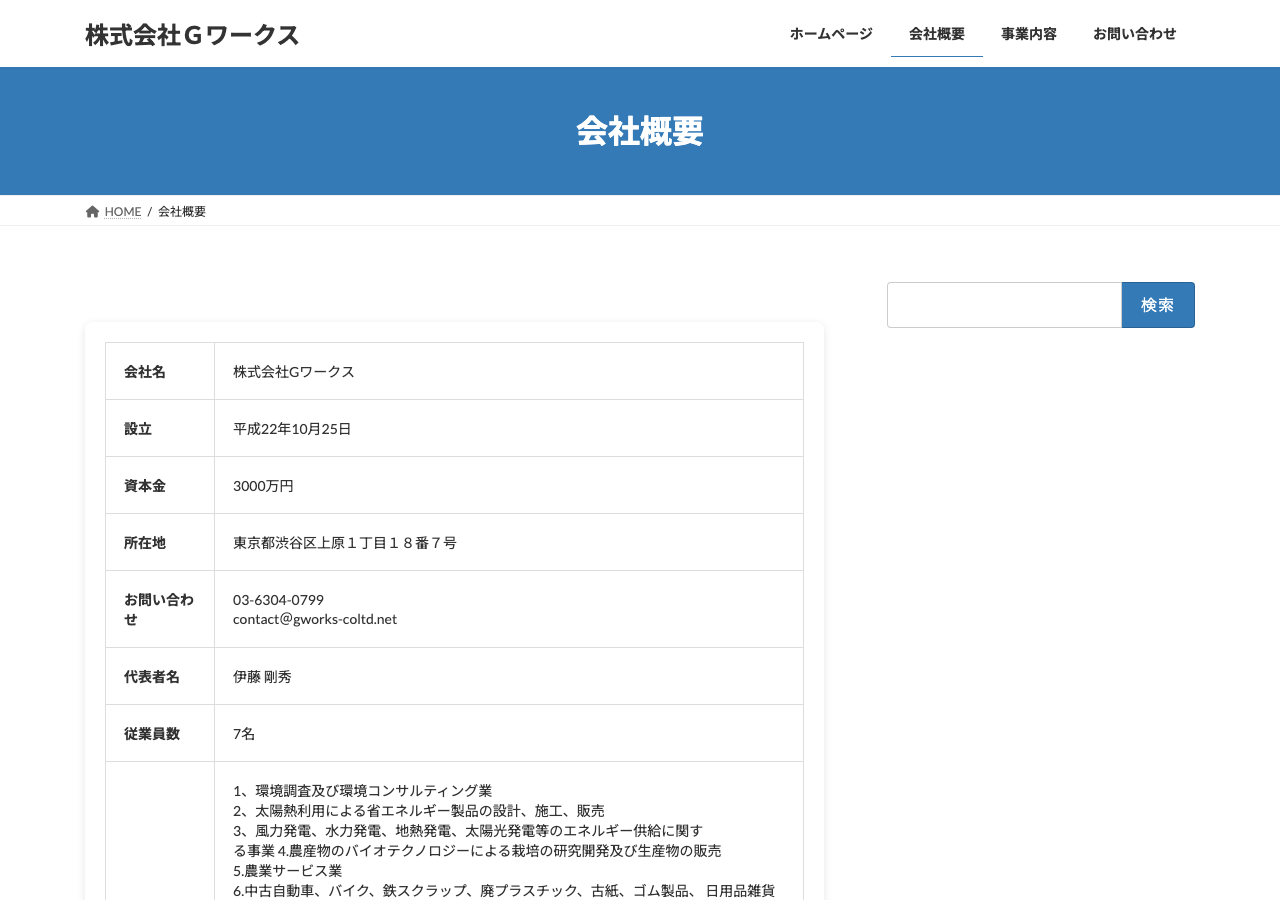Click line 5.農業サービス業
This screenshot has width=1280, height=900.
pyautogui.click(x=288, y=870)
